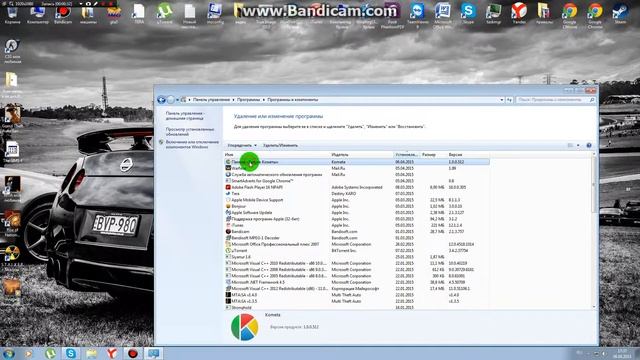The width and height of the screenshot is (640, 360).
Task: Open Yandex browser from the taskbar
Action: [112, 353]
